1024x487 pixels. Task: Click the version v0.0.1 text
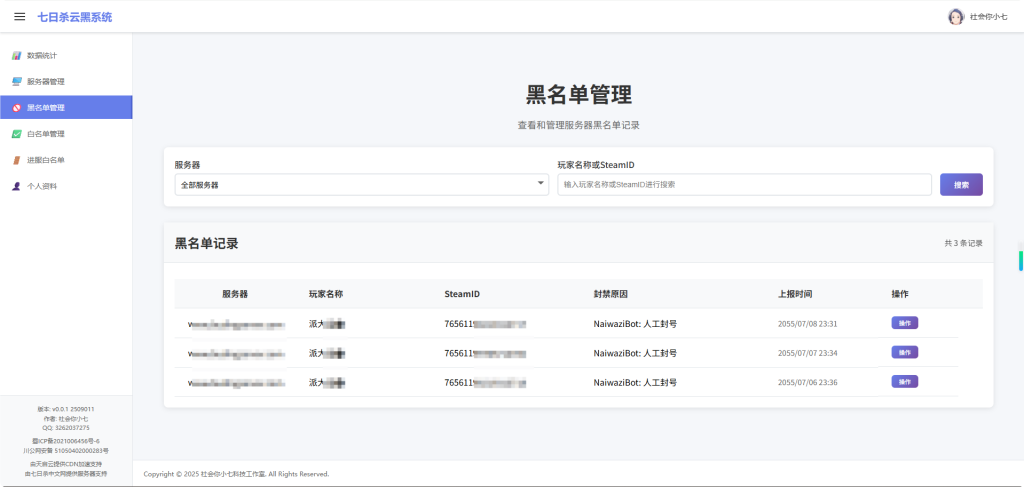[x=66, y=409]
